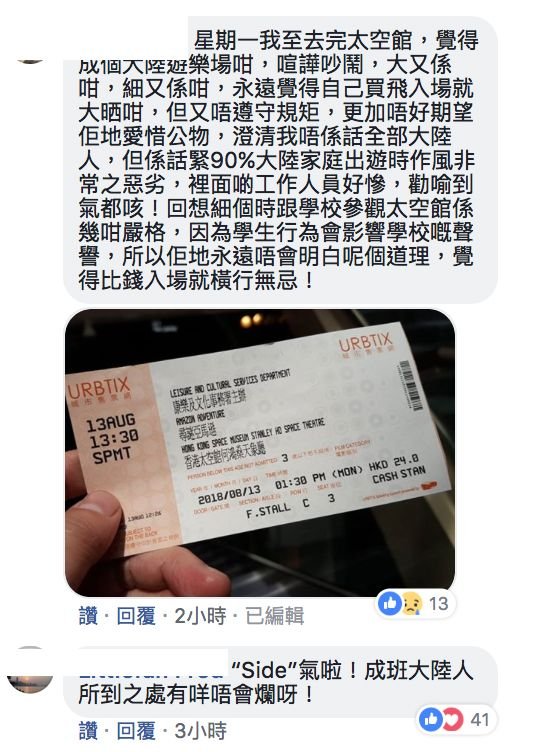
Task: Click the red heart reaction icon beside 41
Action: tap(453, 719)
